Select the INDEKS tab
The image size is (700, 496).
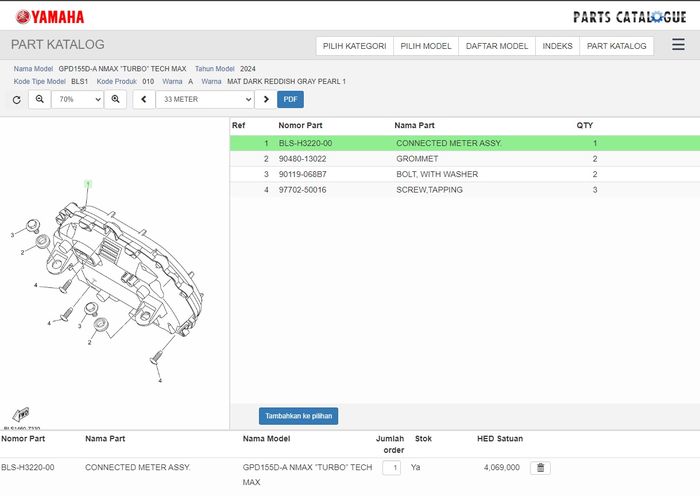557,46
